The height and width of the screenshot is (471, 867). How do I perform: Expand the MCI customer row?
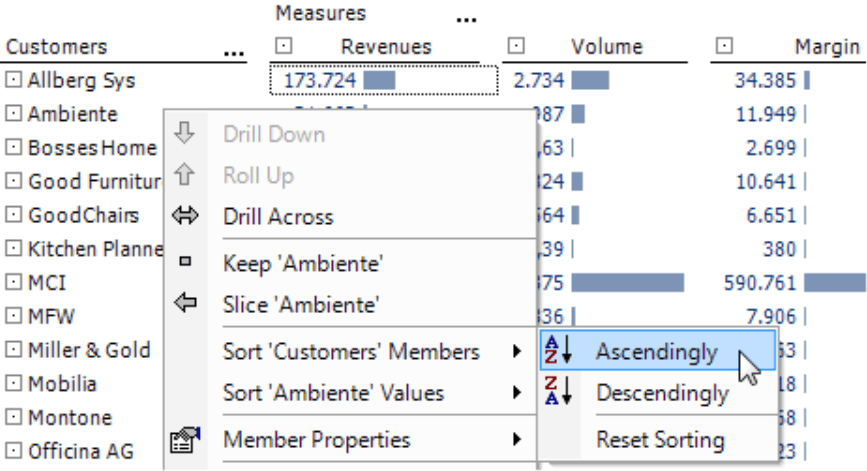[x=13, y=282]
